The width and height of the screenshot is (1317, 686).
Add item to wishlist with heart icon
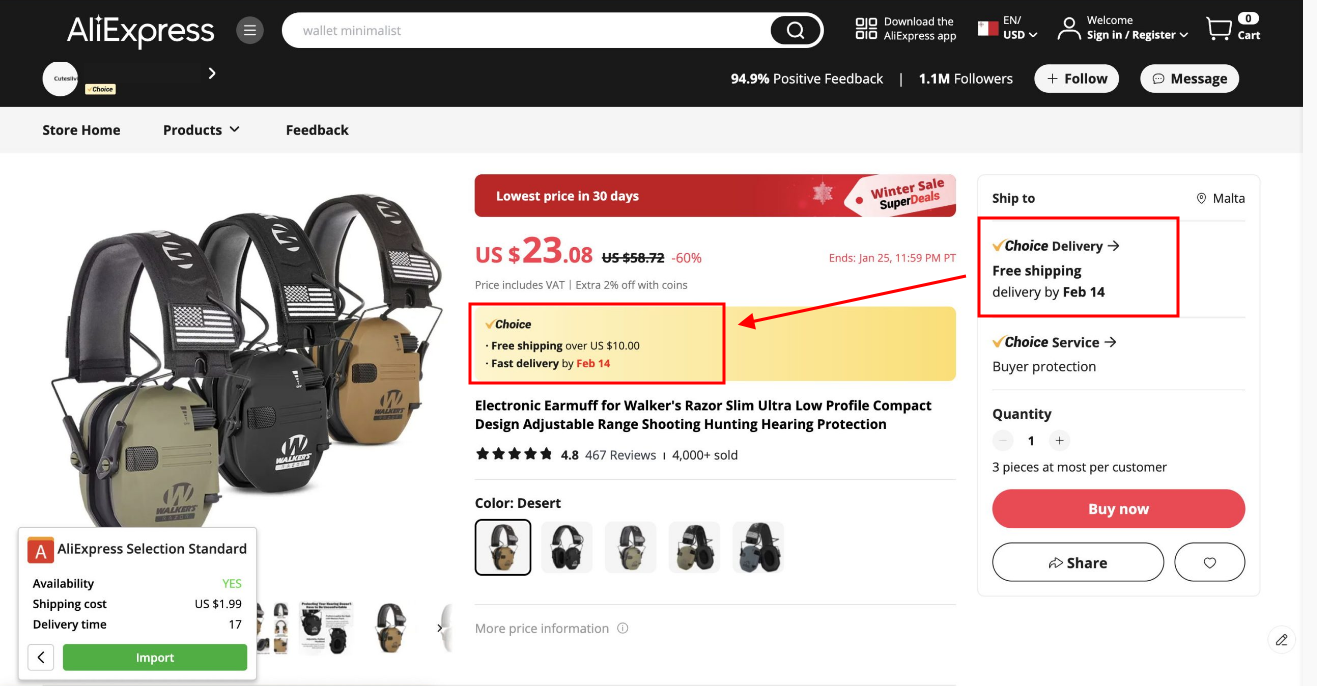click(x=1210, y=562)
